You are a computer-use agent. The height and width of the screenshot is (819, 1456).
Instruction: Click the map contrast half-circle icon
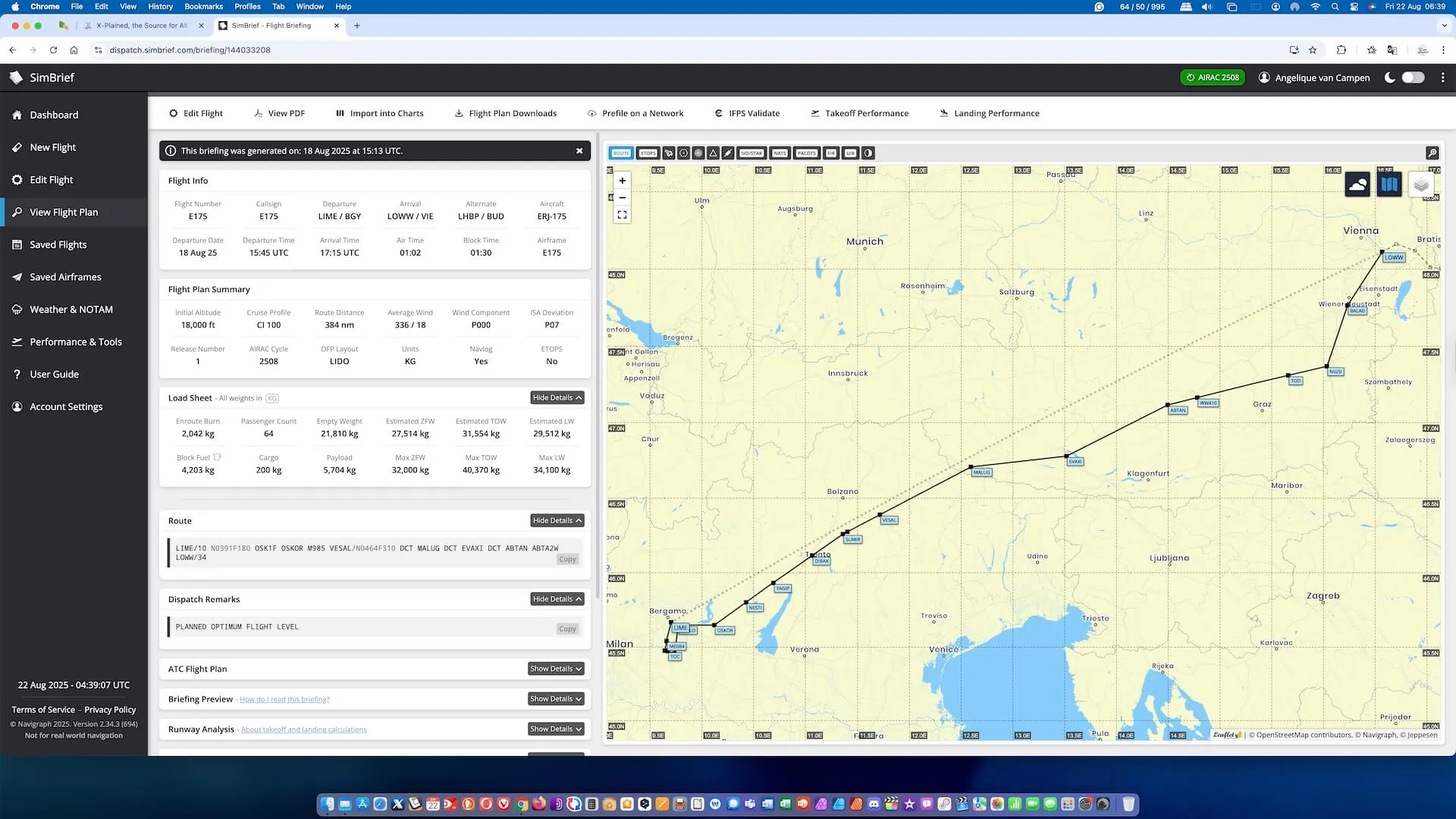tap(868, 153)
